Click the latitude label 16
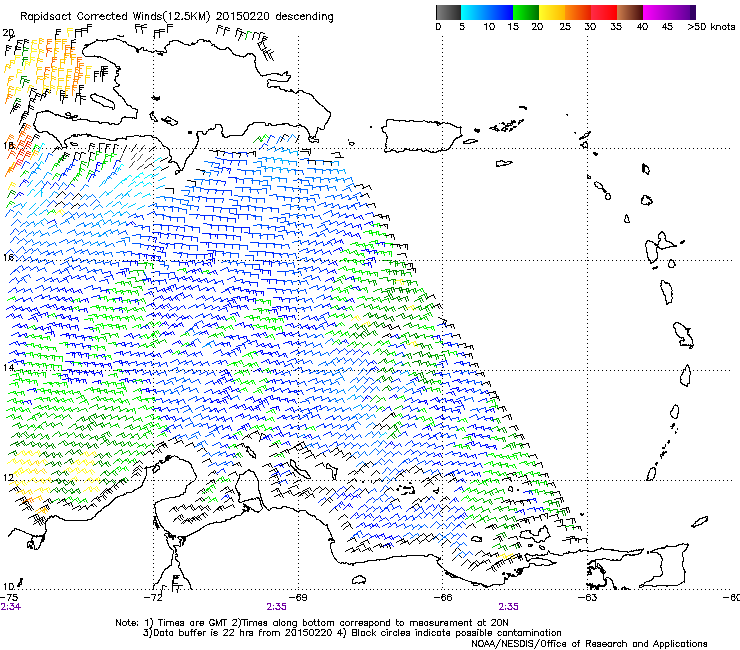 [x=8, y=258]
